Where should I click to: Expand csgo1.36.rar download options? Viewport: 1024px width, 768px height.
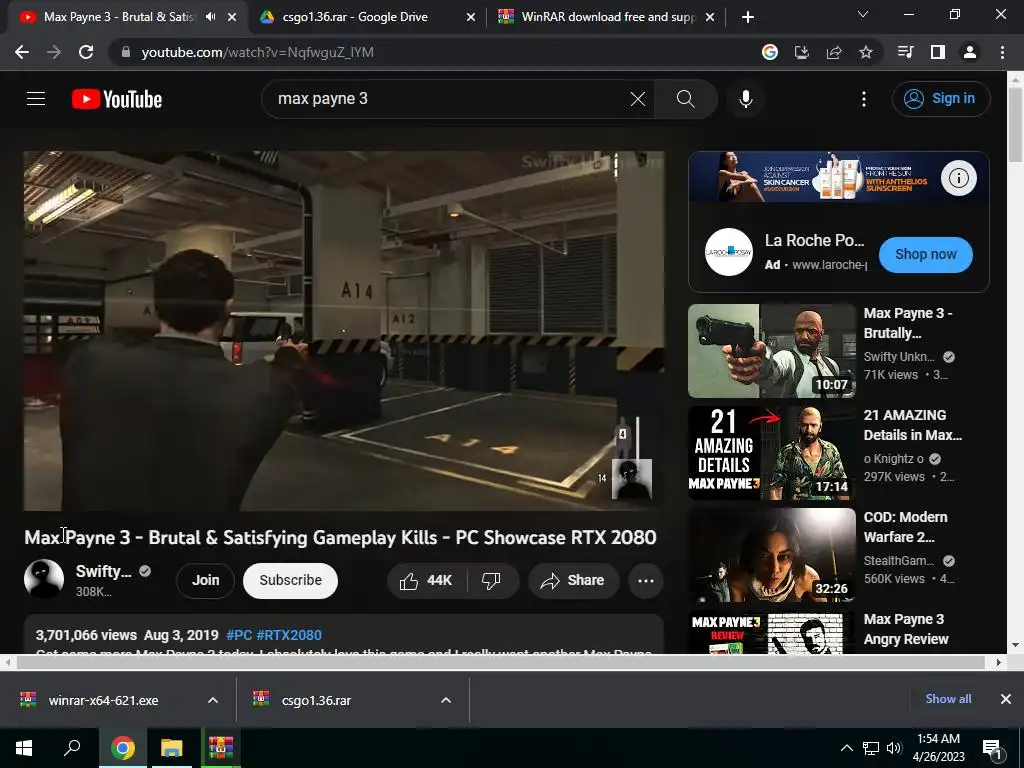(x=446, y=700)
